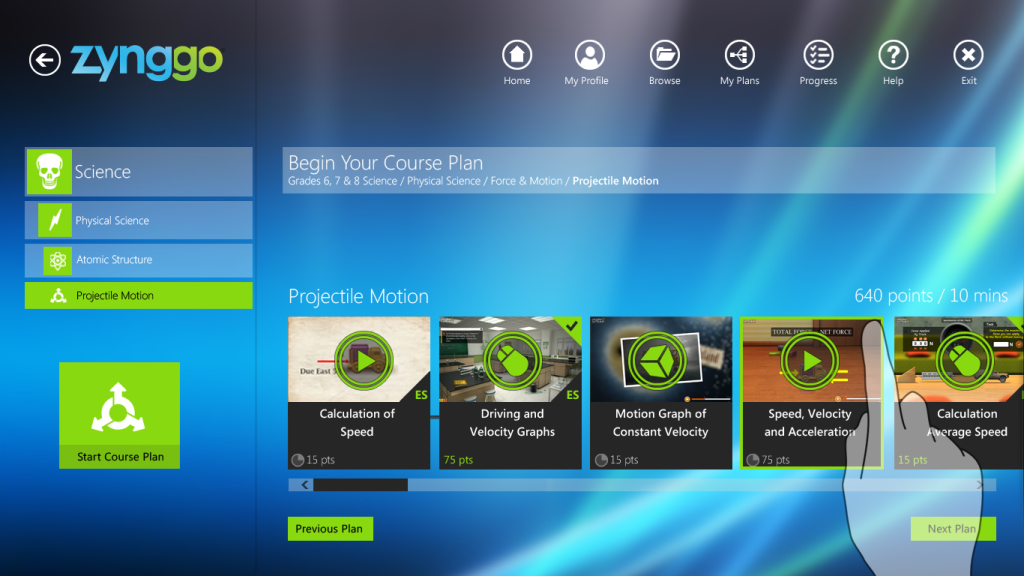This screenshot has height=576, width=1024.
Task: Go to the Previous Plan
Action: pyautogui.click(x=330, y=529)
